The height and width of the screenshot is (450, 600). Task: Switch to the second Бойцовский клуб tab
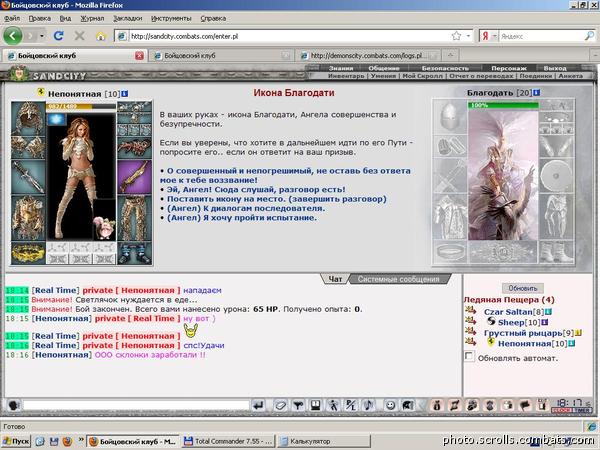click(220, 56)
